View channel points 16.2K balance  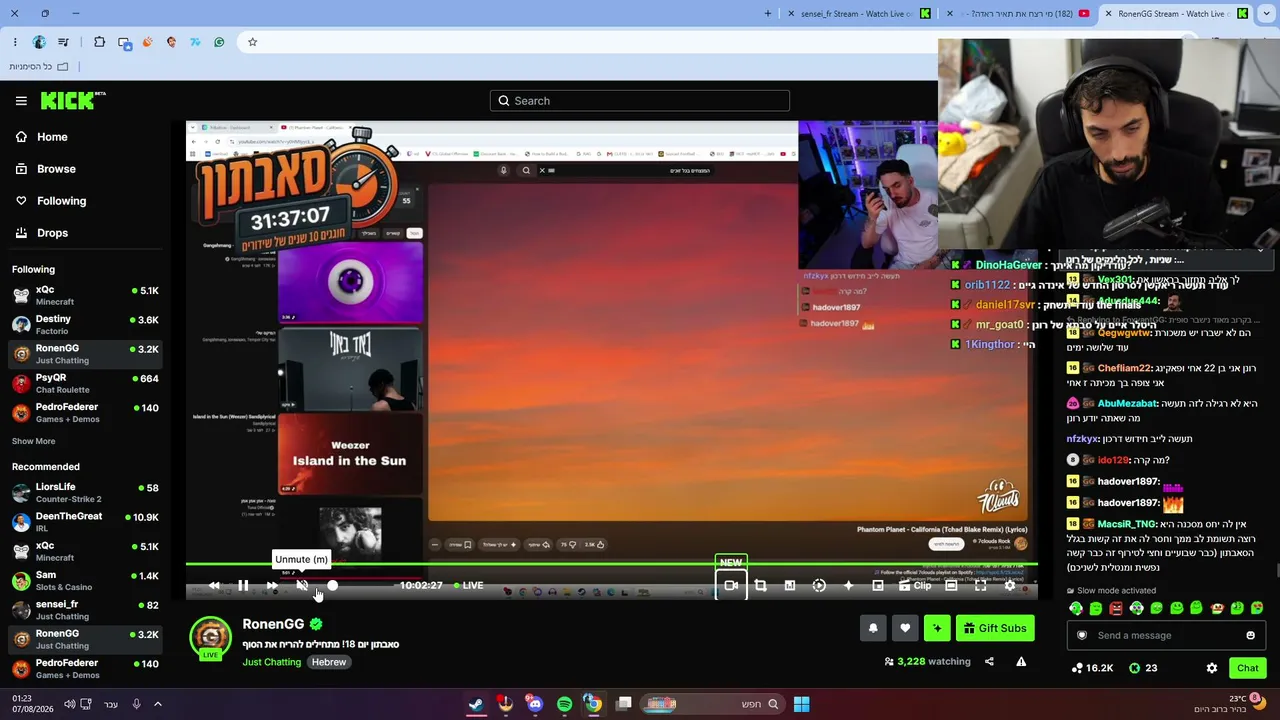coord(1092,668)
